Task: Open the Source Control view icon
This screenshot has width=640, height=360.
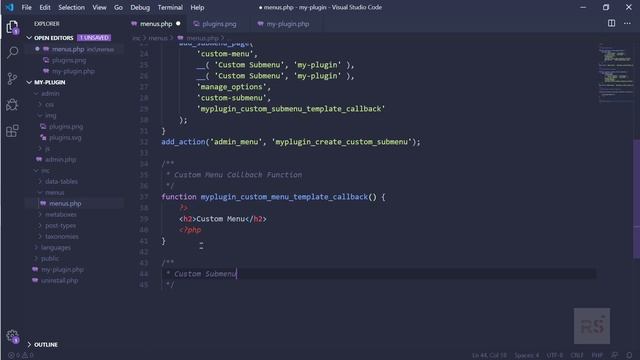Action: tap(12, 78)
